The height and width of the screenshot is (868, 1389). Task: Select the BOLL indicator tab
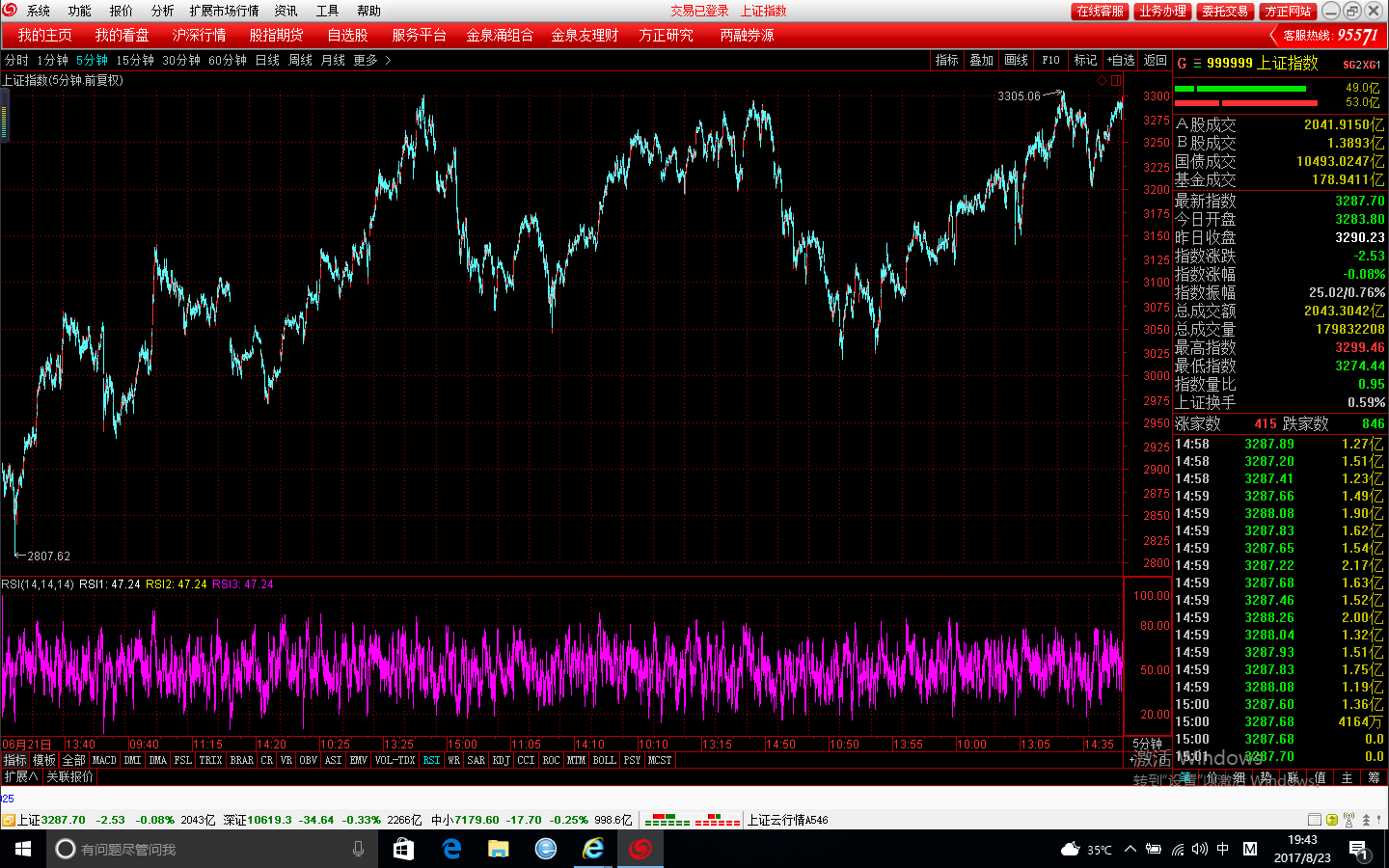(604, 760)
